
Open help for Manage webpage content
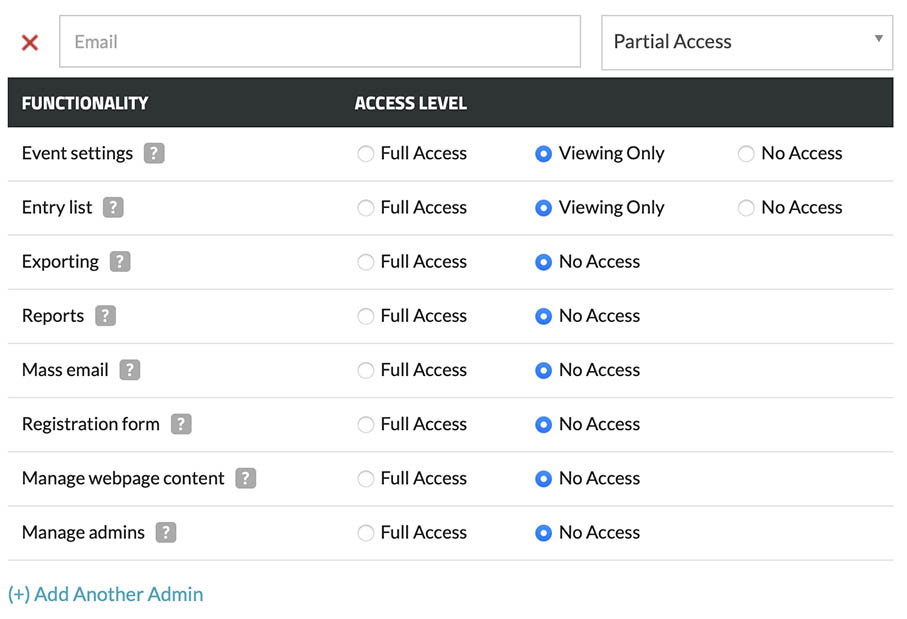[245, 478]
